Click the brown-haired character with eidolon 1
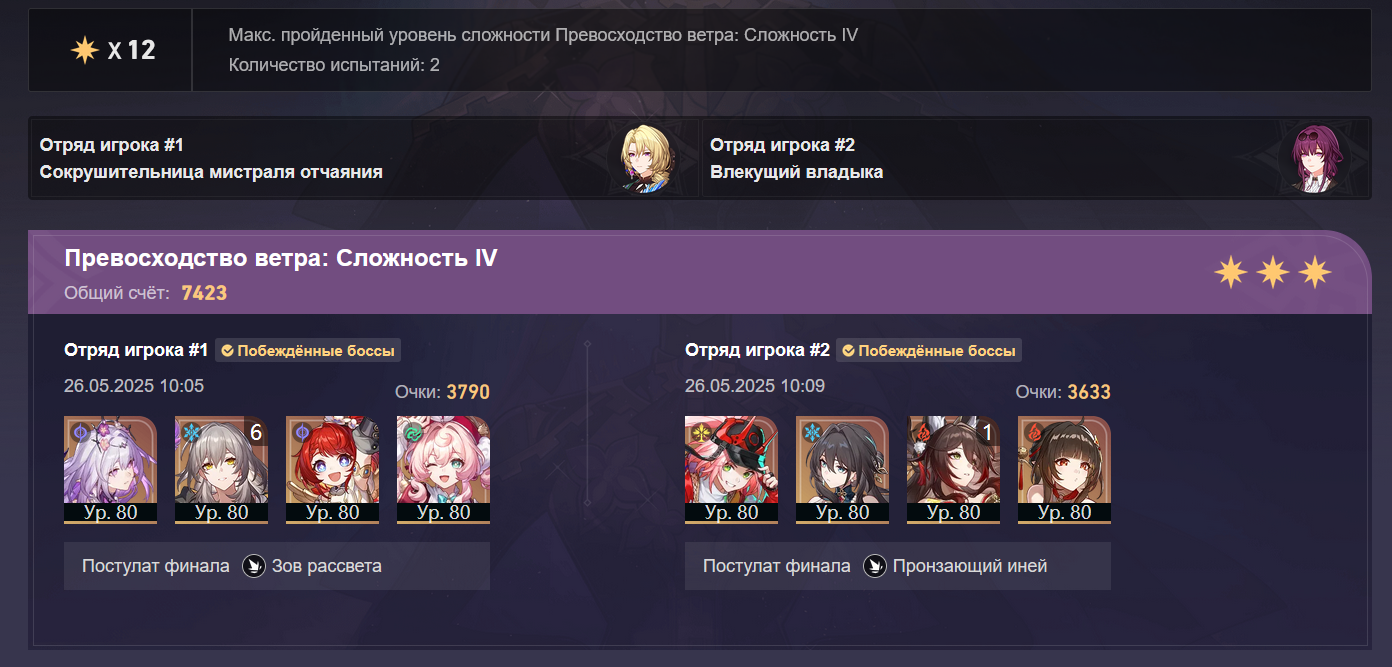Screen dimensions: 1392x667 (x=953, y=469)
